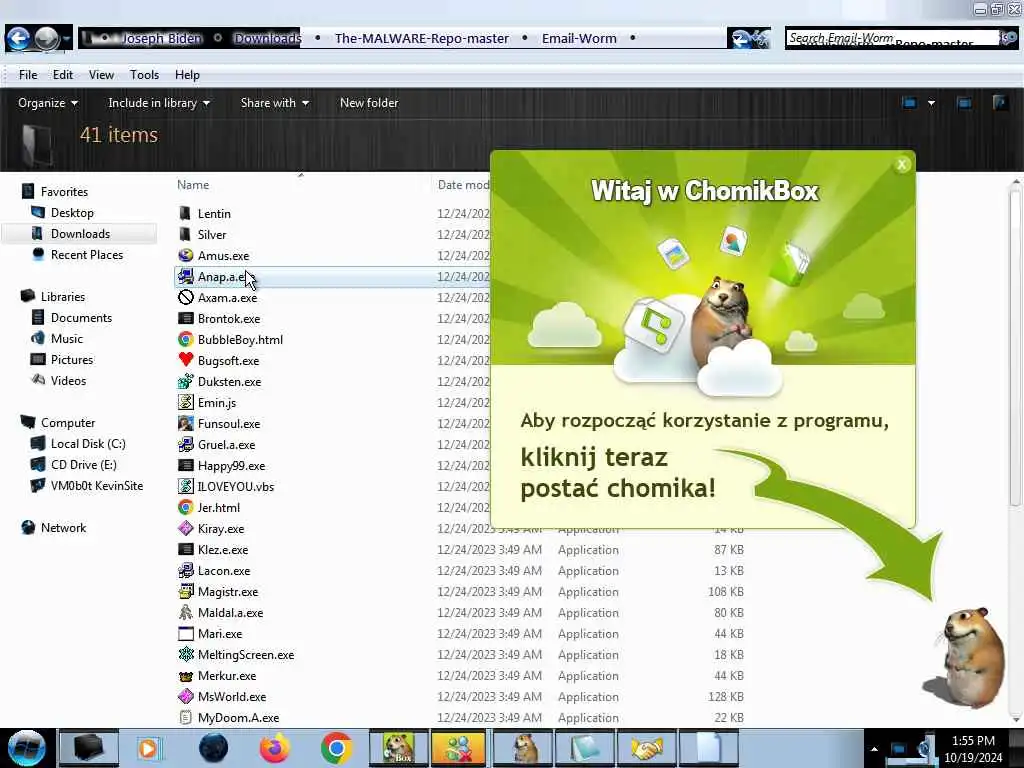Screen dimensions: 1024x768
Task: Open the media player taskbar icon
Action: 148,748
